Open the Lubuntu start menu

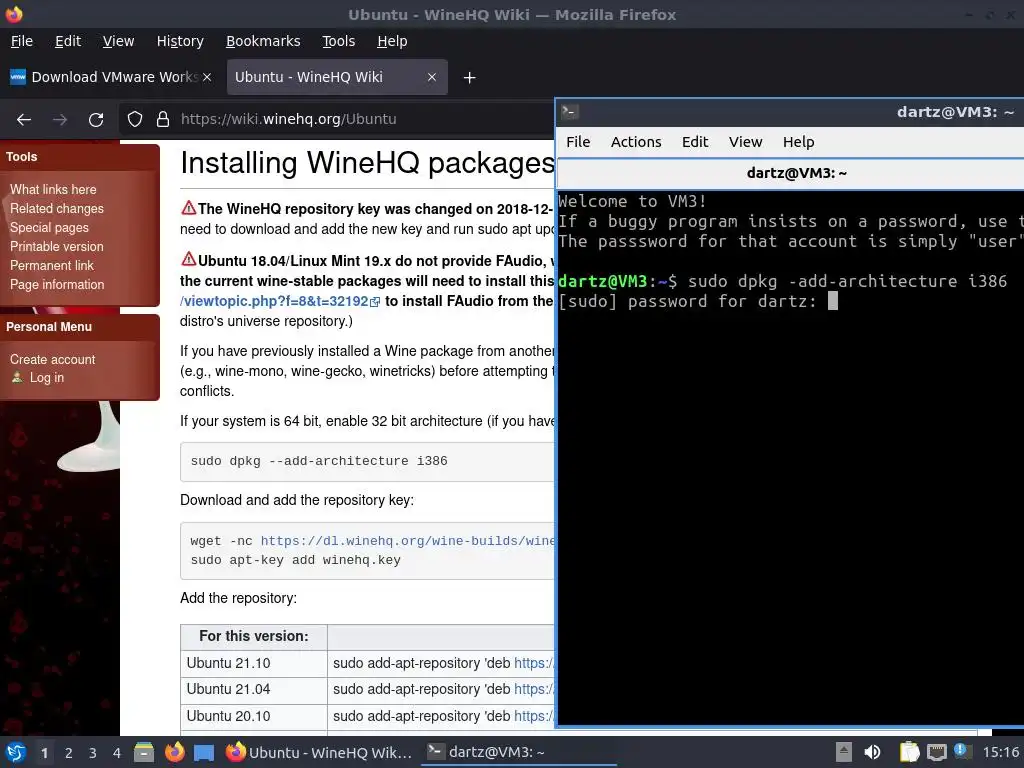tap(16, 752)
